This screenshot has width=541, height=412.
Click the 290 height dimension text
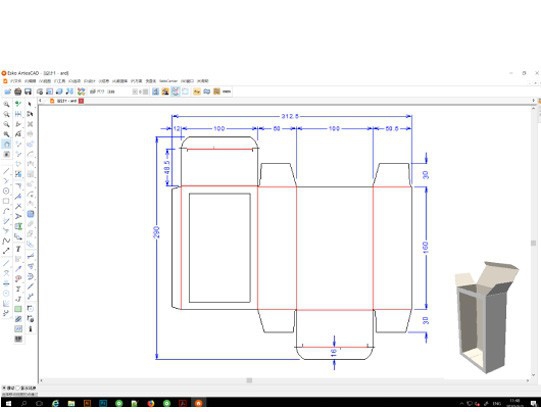(156, 232)
